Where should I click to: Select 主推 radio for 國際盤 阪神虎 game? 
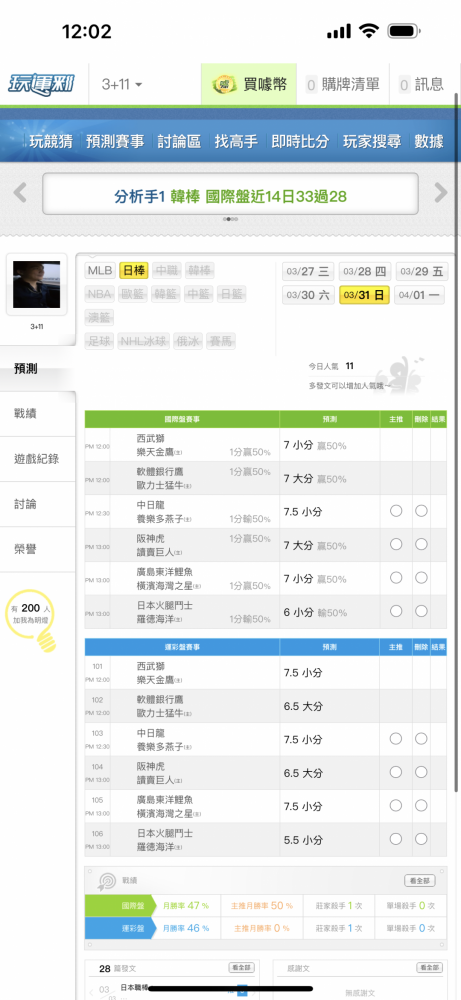[x=396, y=544]
